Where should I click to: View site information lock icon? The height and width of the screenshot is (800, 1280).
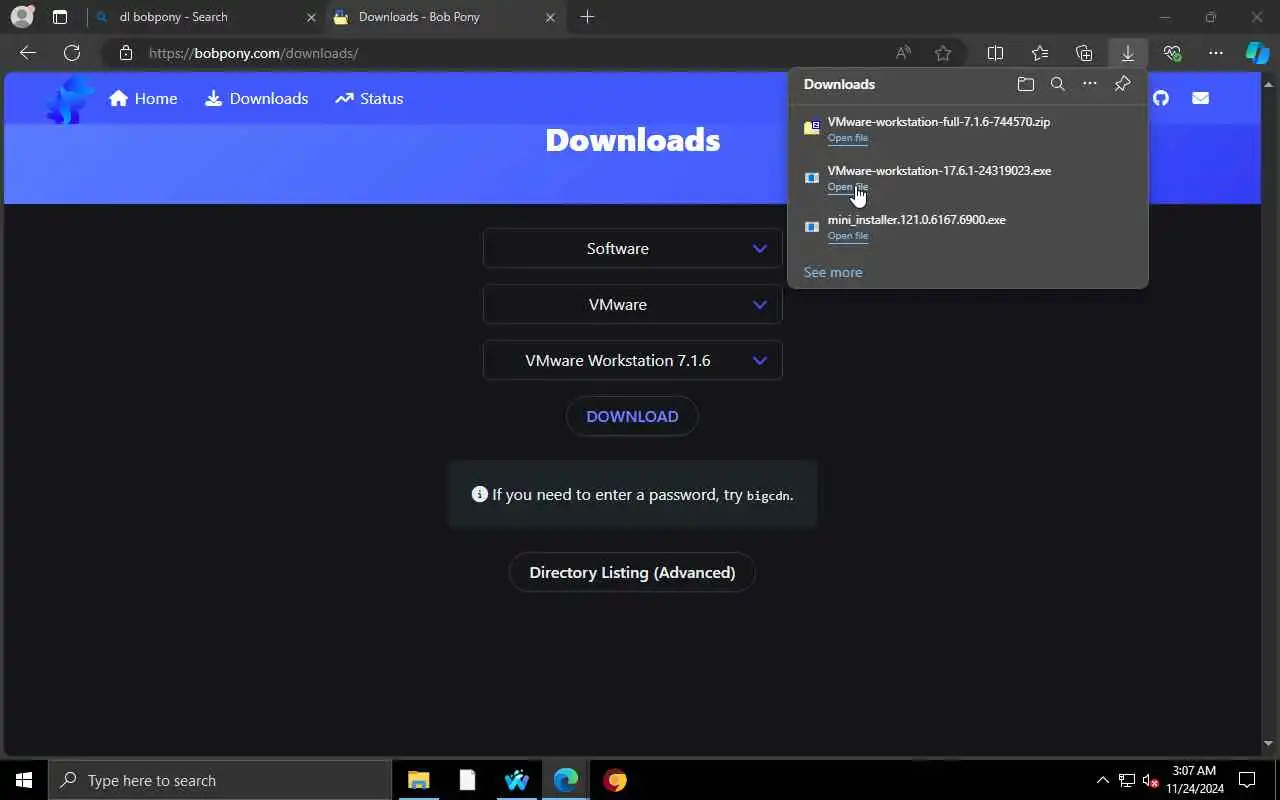tap(125, 53)
